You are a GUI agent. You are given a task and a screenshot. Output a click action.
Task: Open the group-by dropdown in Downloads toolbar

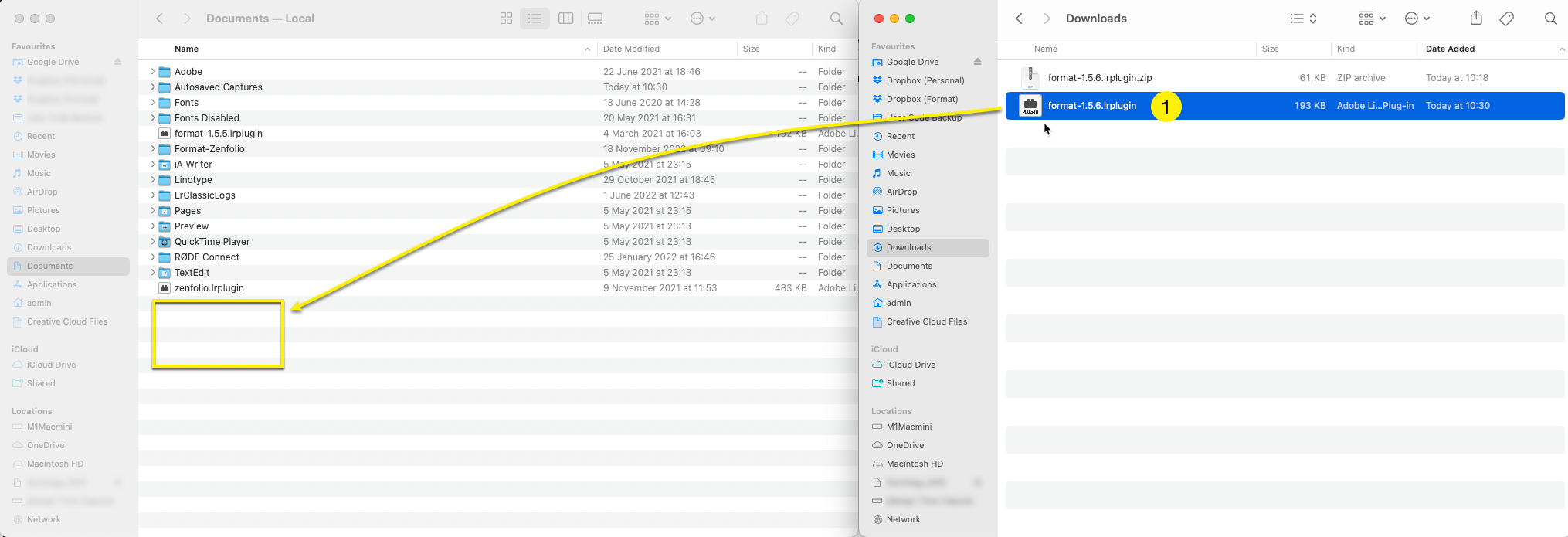1371,19
